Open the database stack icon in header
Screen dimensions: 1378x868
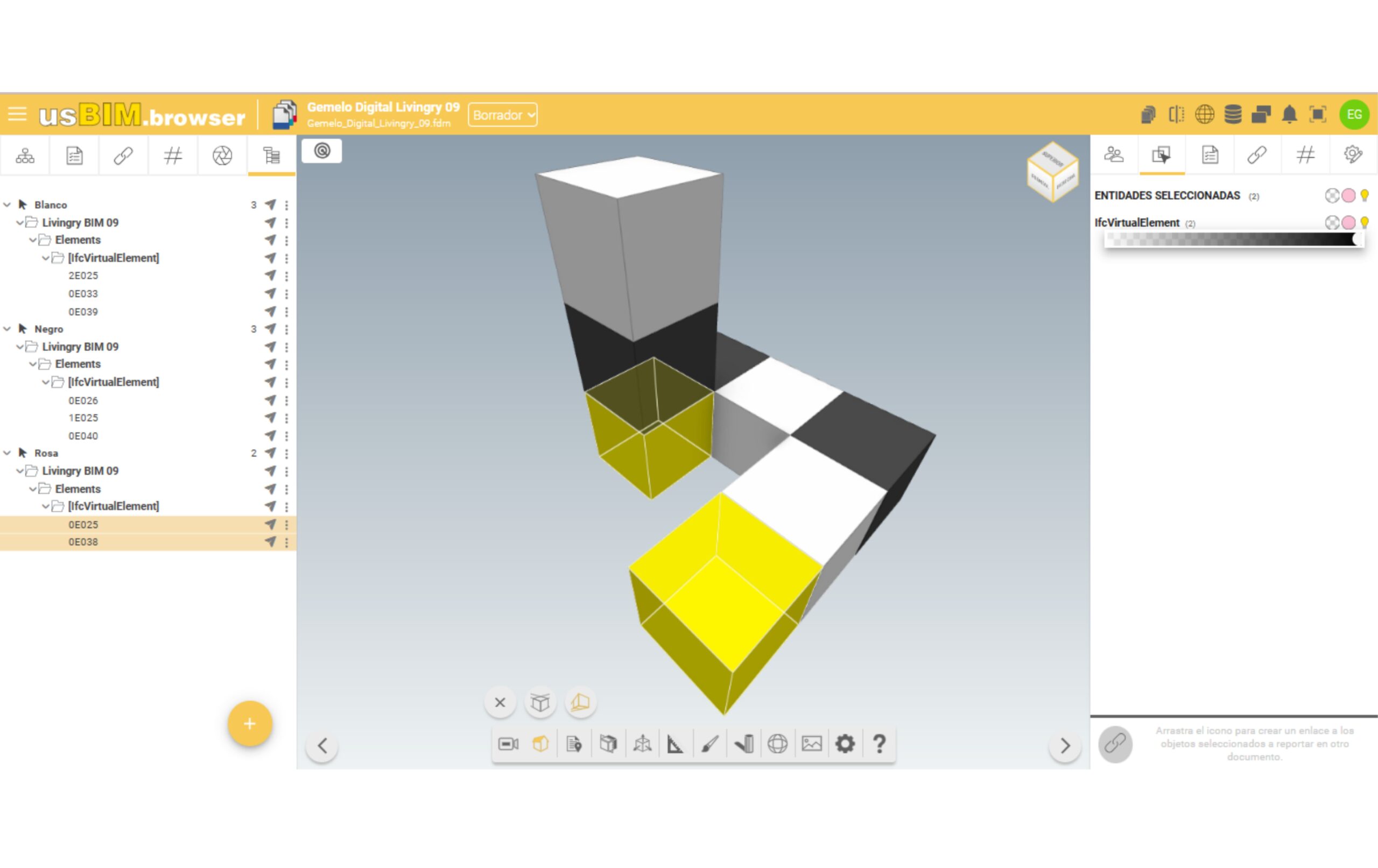pos(1233,115)
